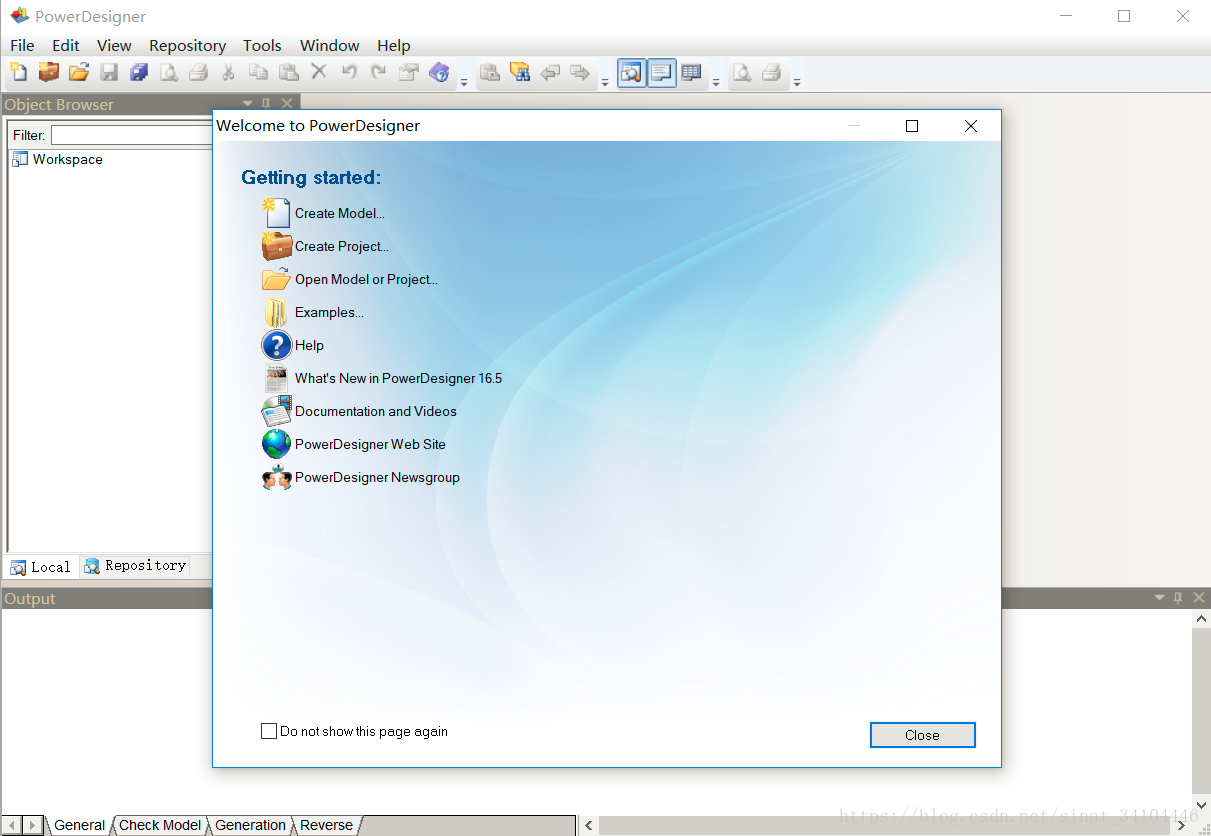Click the Delete X toolbar icon

click(x=319, y=72)
